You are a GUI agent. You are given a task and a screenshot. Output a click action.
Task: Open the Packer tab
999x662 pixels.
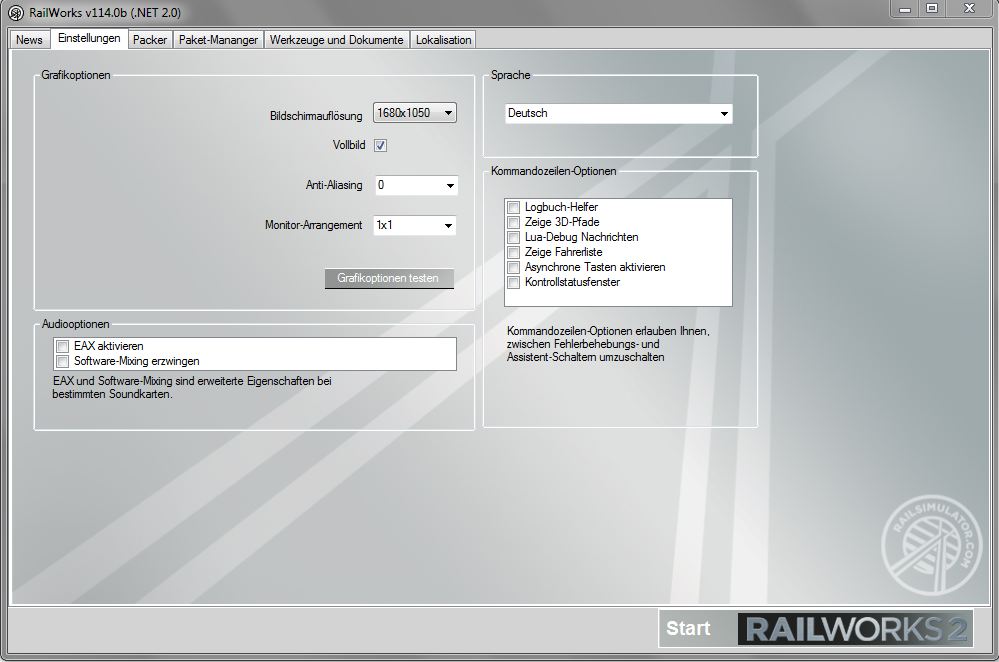[150, 40]
